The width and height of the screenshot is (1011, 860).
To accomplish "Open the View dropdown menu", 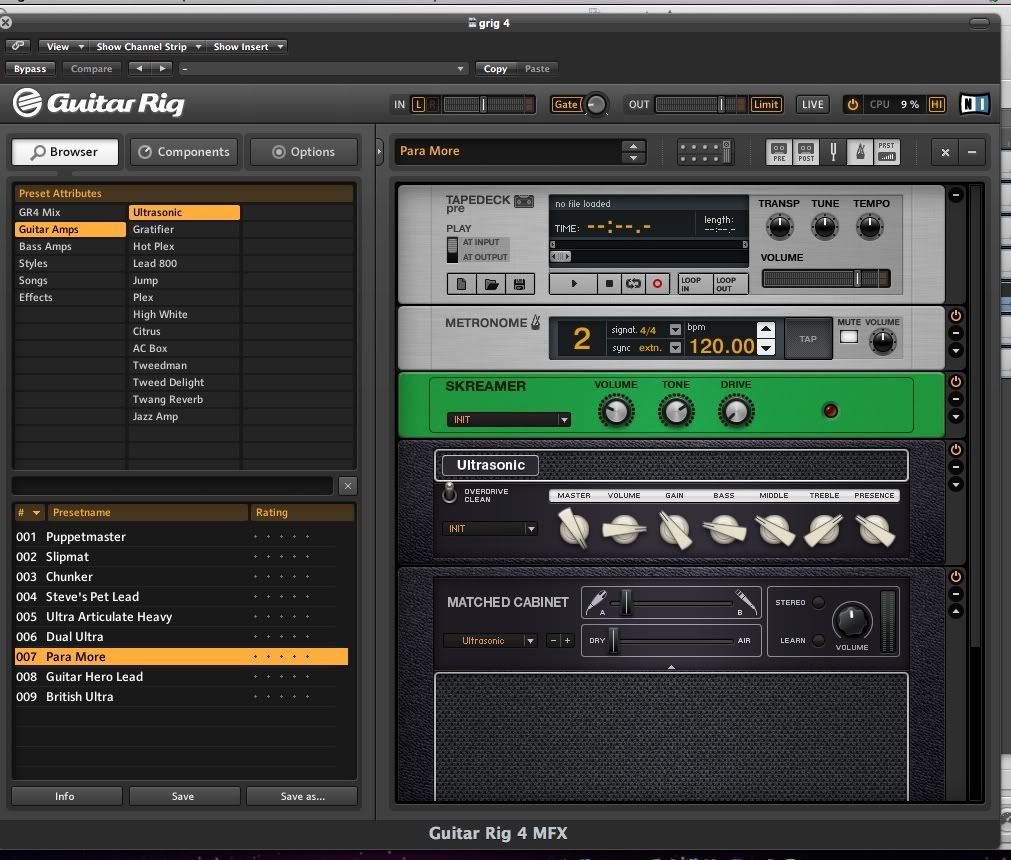I will coord(64,46).
